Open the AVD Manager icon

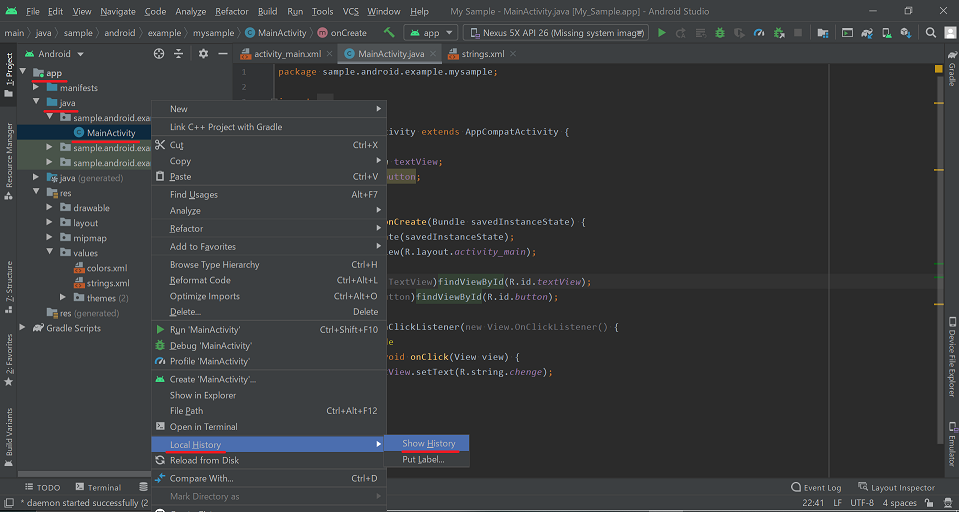point(886,32)
